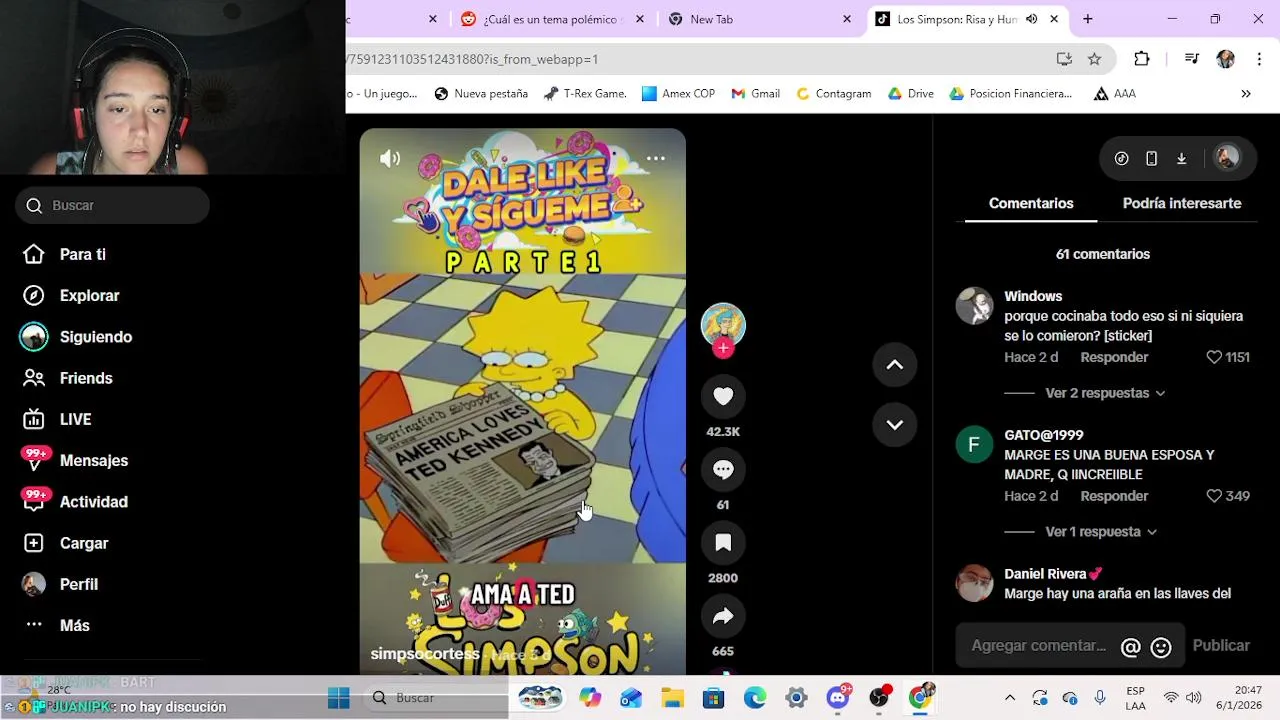Open the TikTok profile avatar in the top pill
Screen dimensions: 1280x720
1227,158
